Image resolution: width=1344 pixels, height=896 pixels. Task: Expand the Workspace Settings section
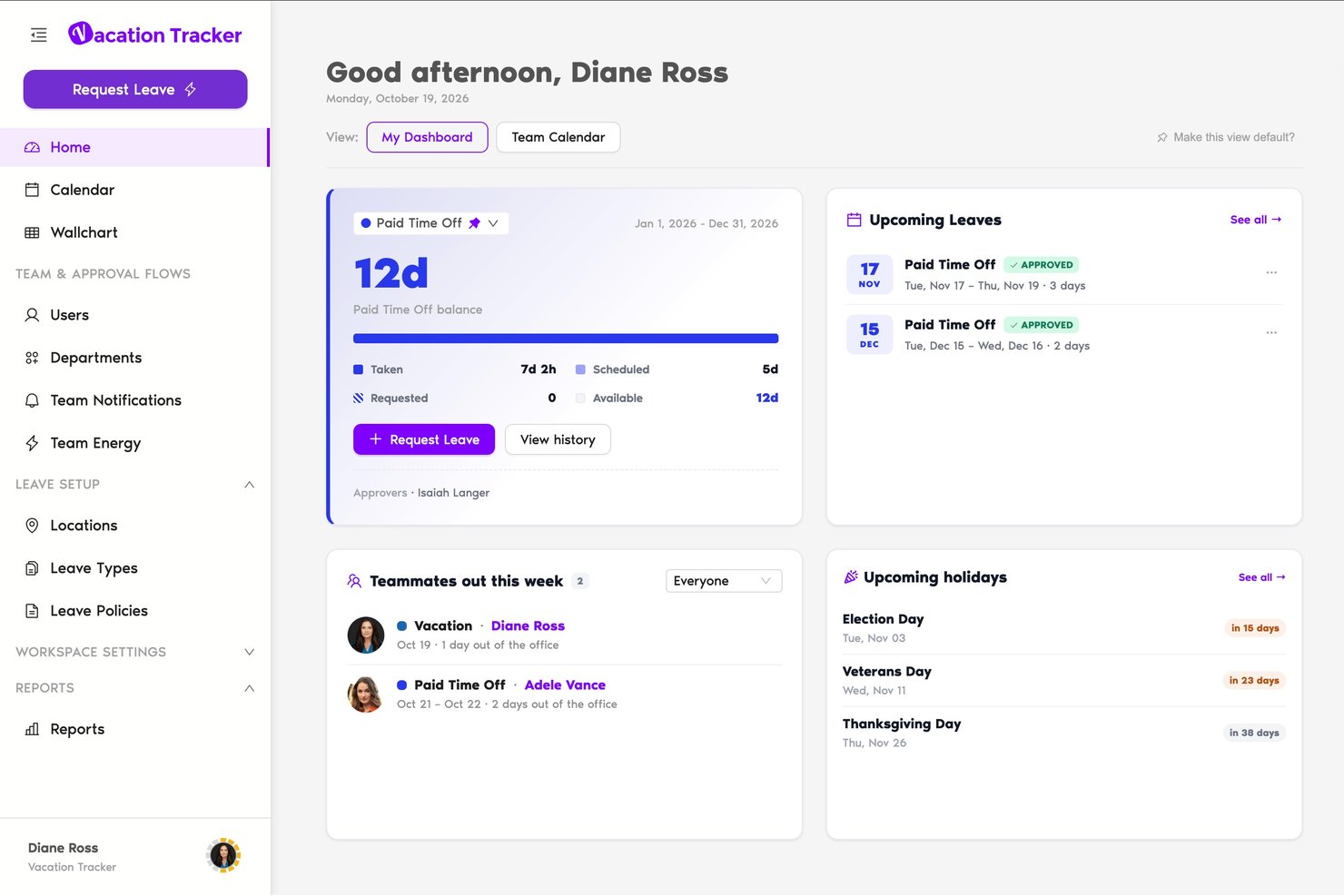coord(250,653)
